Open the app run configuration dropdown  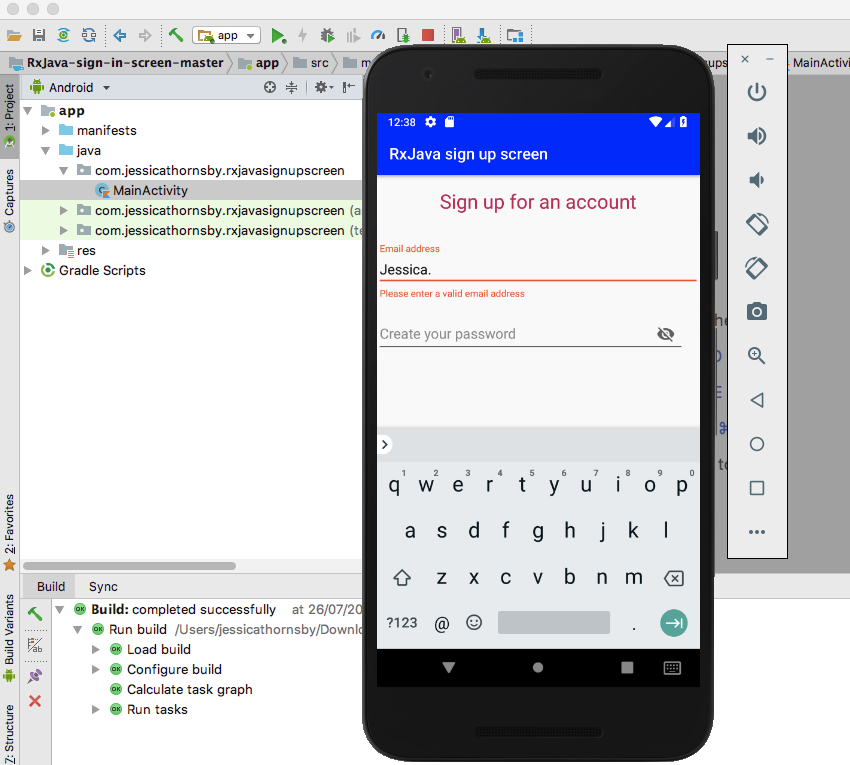point(227,36)
